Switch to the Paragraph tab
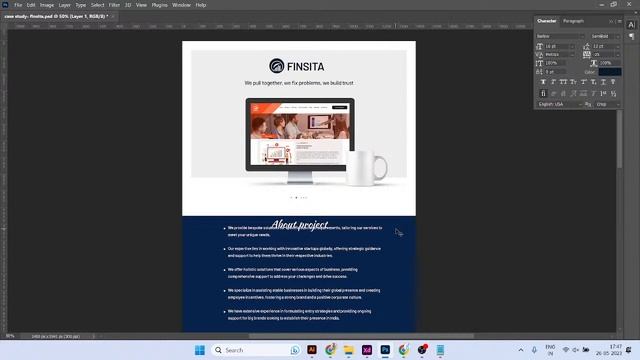The image size is (640, 360). pyautogui.click(x=573, y=21)
